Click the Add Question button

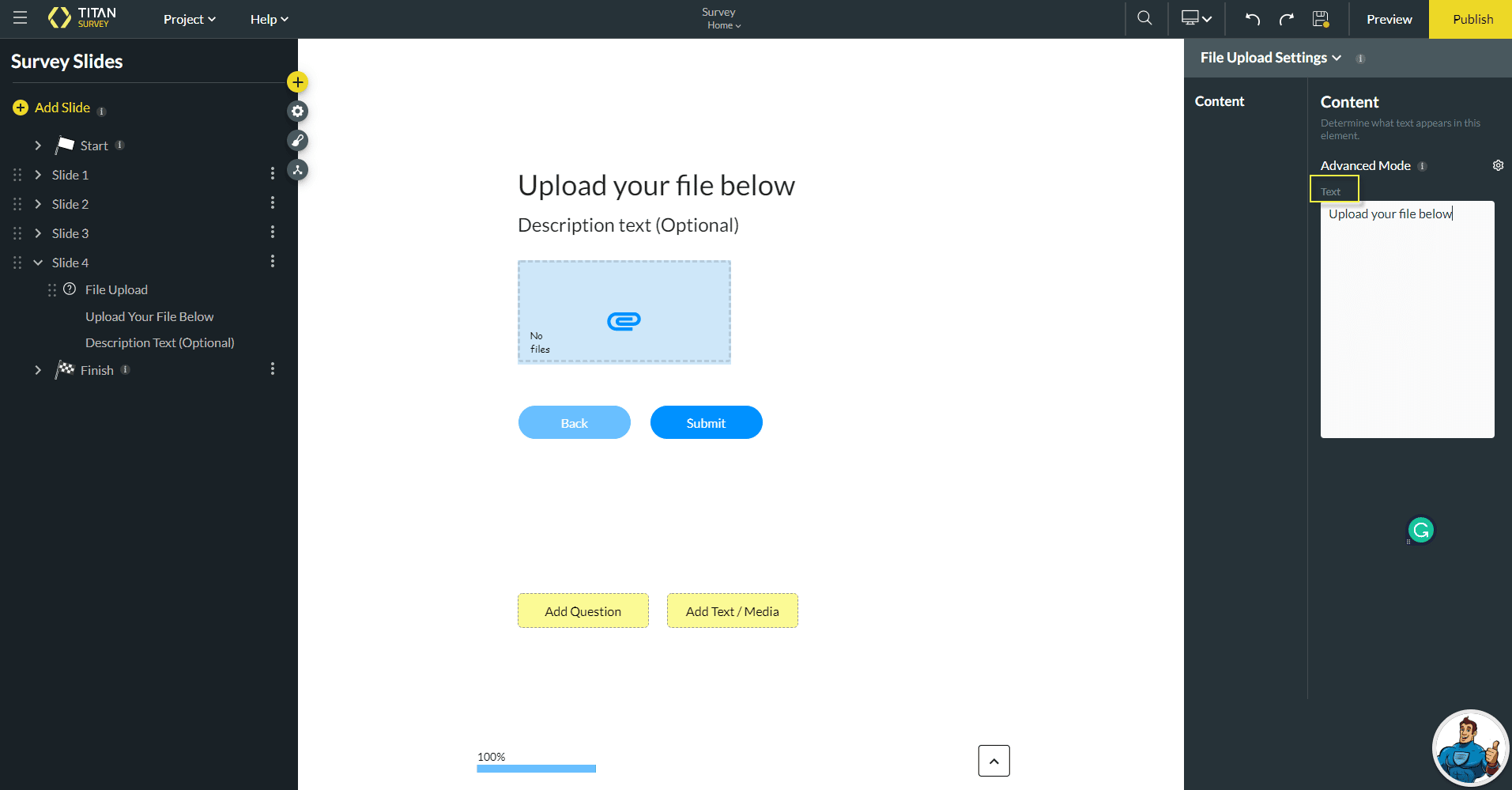tap(583, 610)
